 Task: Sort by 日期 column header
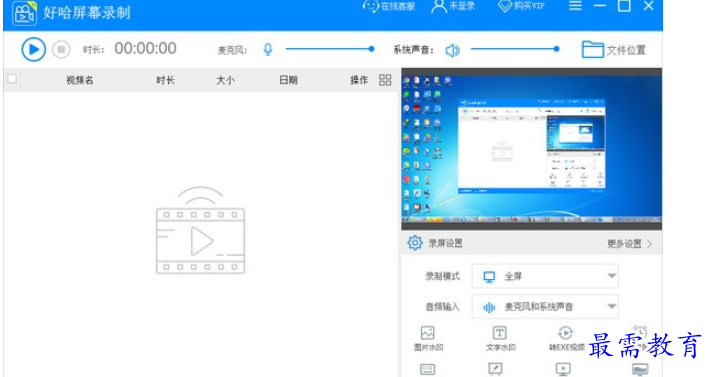(x=288, y=80)
